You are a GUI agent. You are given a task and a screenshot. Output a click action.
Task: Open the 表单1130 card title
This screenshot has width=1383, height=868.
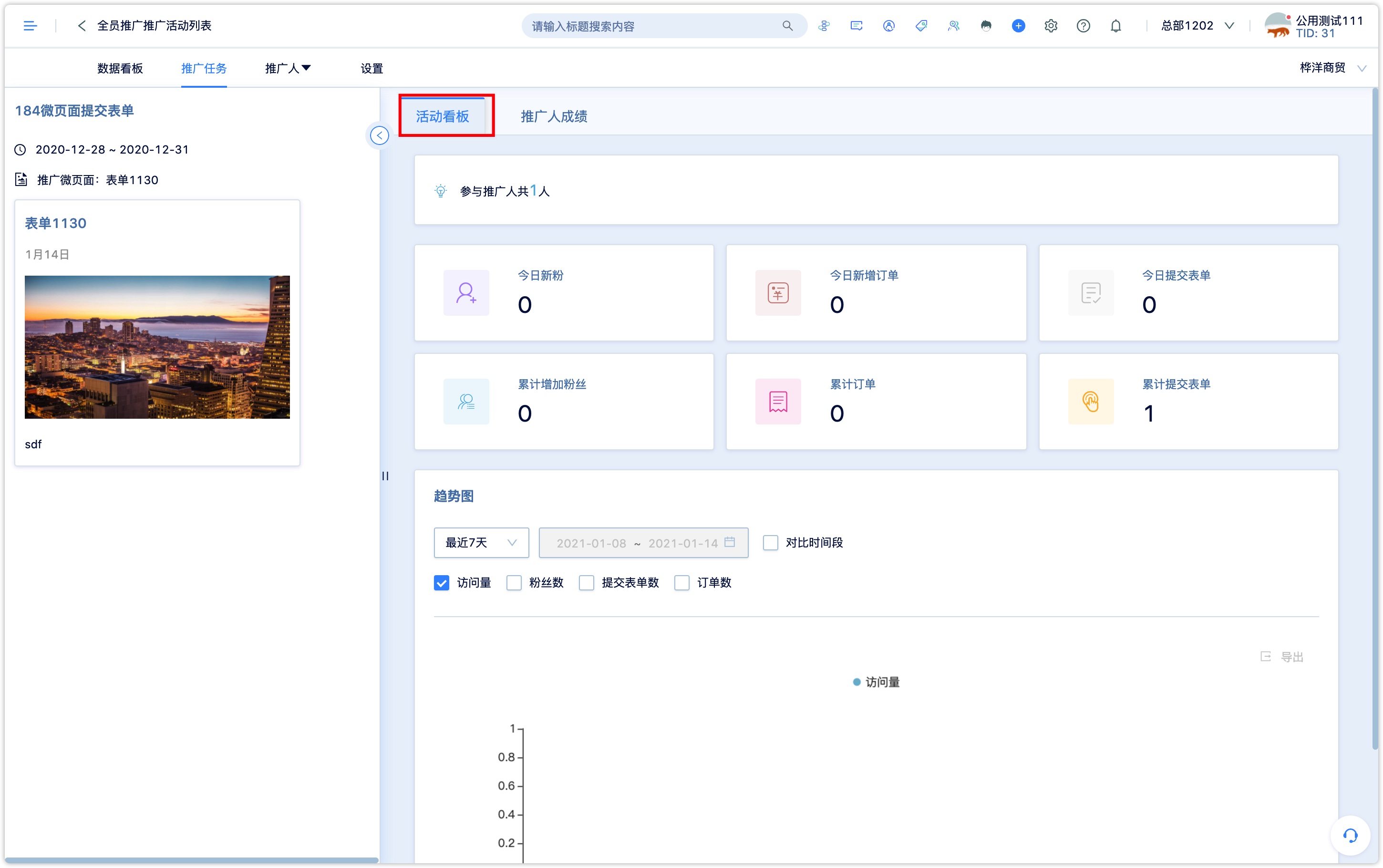(x=55, y=223)
